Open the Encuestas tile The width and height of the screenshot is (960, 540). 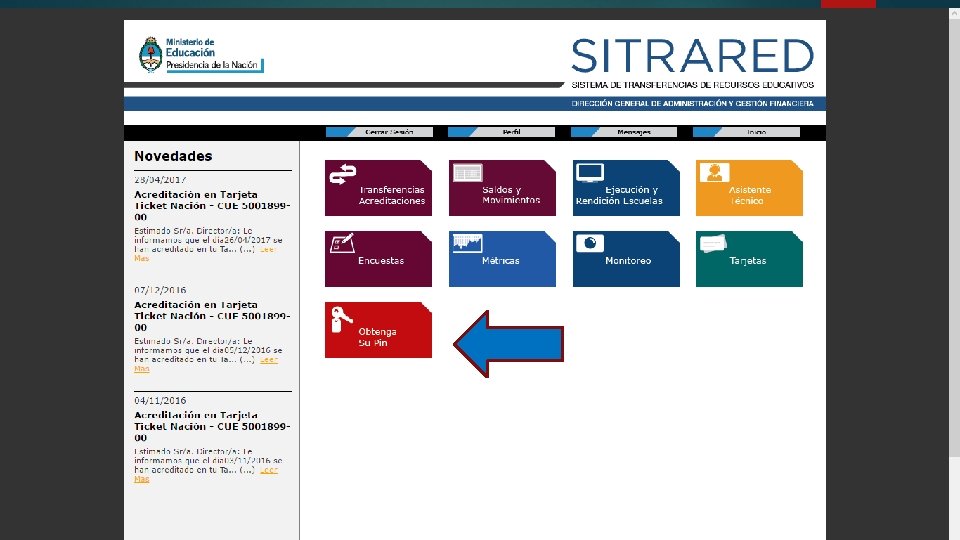pos(378,259)
